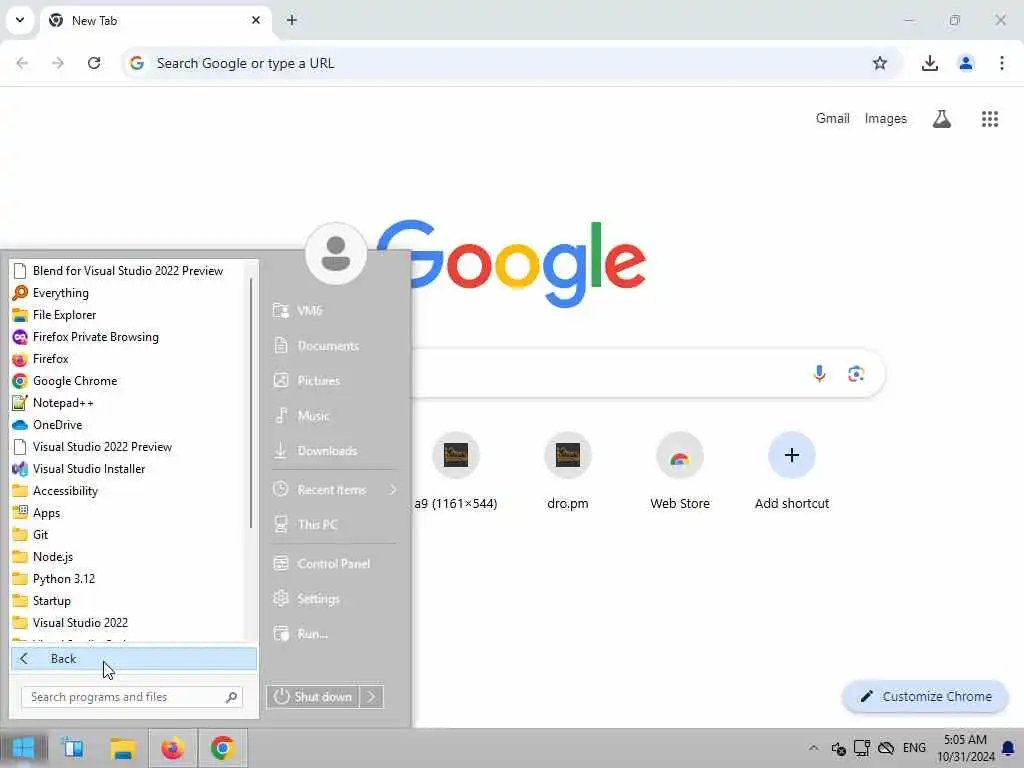Open the Chrome profile icon
Viewport: 1024px width, 768px height.
[x=966, y=63]
